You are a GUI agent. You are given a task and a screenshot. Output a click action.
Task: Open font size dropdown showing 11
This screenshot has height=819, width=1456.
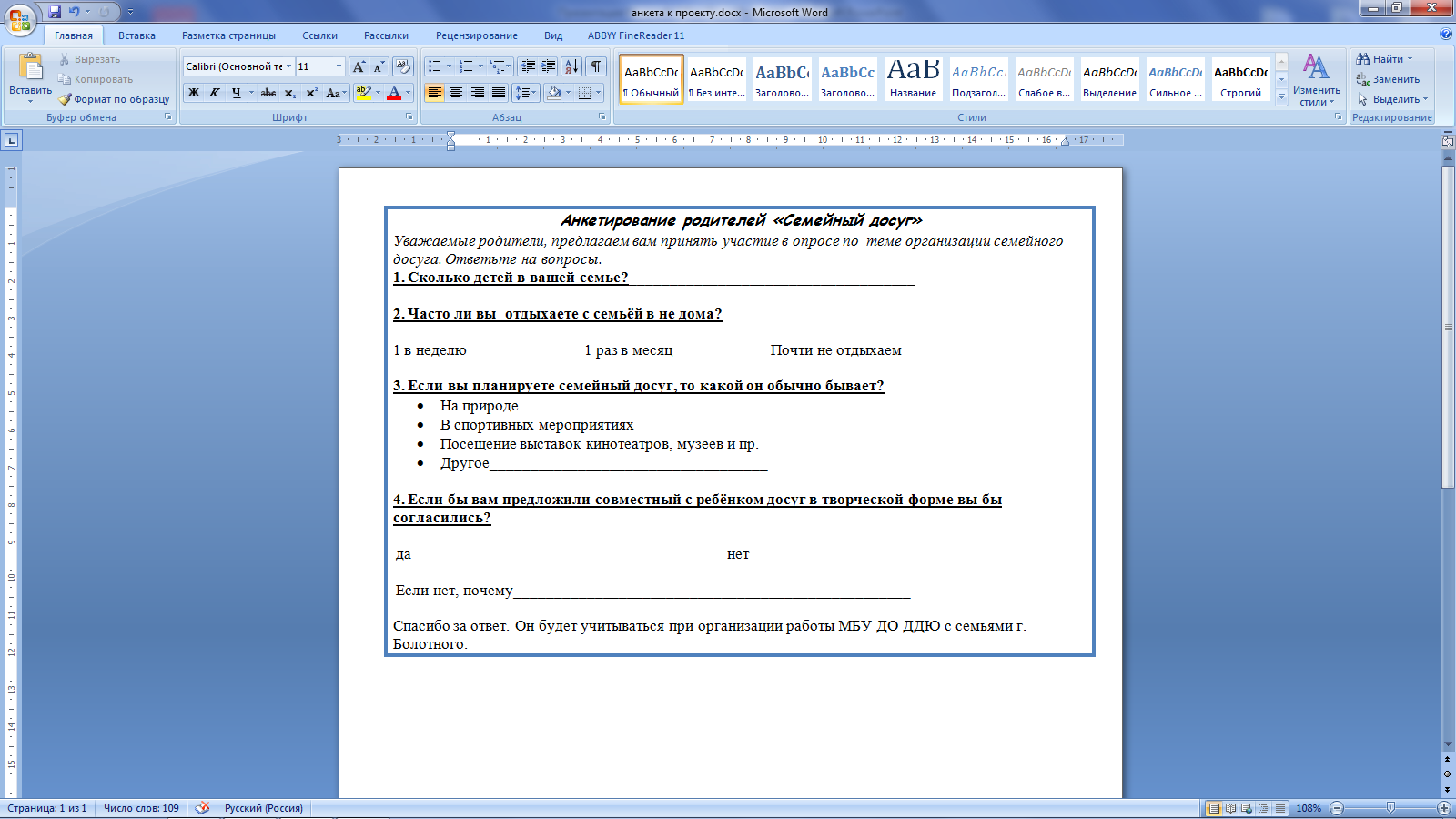[339, 66]
